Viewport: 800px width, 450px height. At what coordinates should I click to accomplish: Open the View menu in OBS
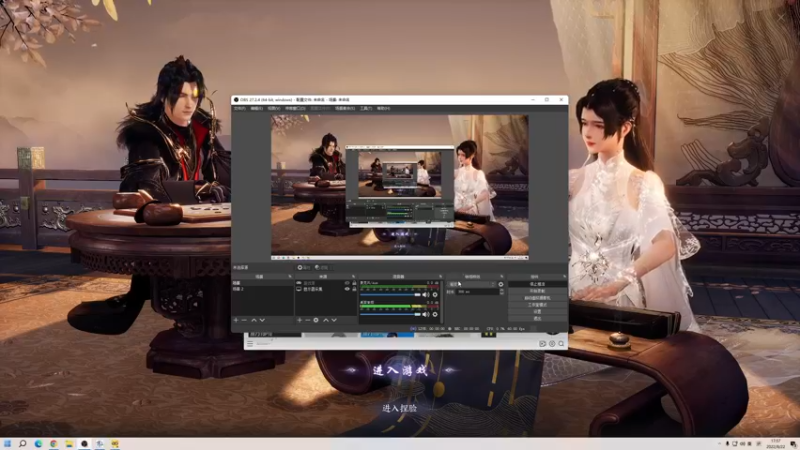click(x=273, y=108)
